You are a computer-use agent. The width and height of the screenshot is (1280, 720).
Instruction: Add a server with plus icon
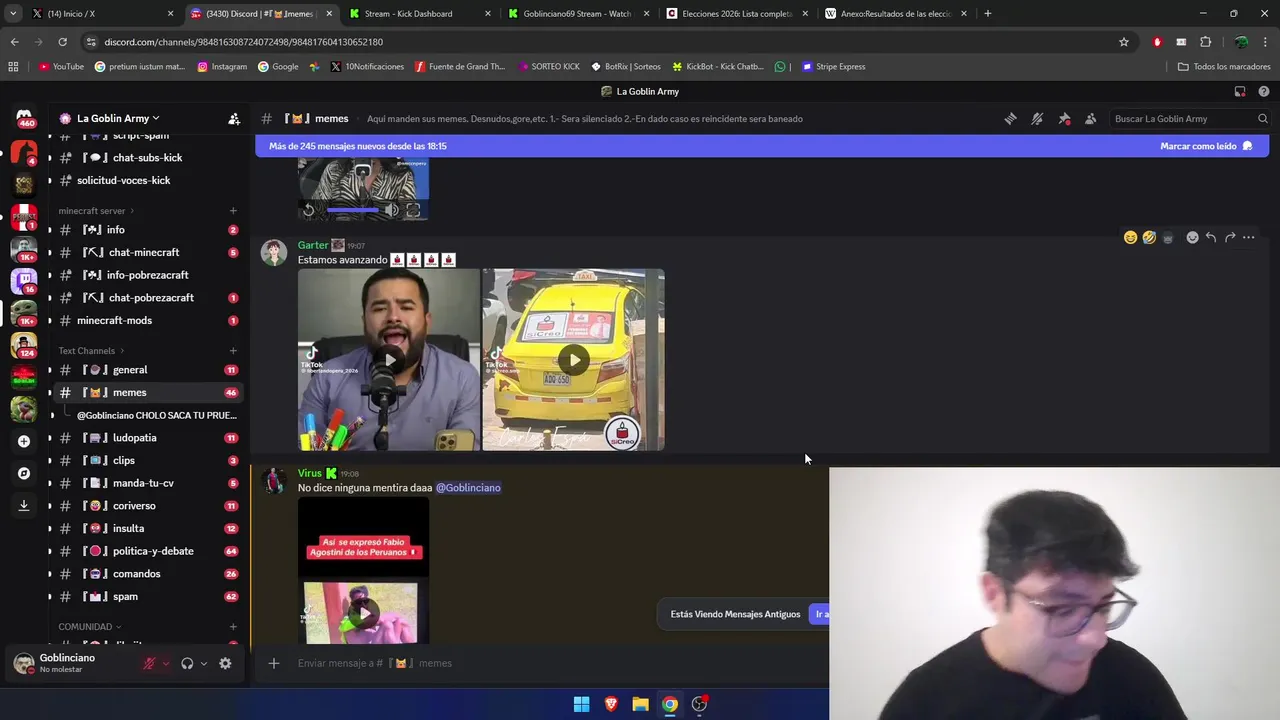pos(24,441)
